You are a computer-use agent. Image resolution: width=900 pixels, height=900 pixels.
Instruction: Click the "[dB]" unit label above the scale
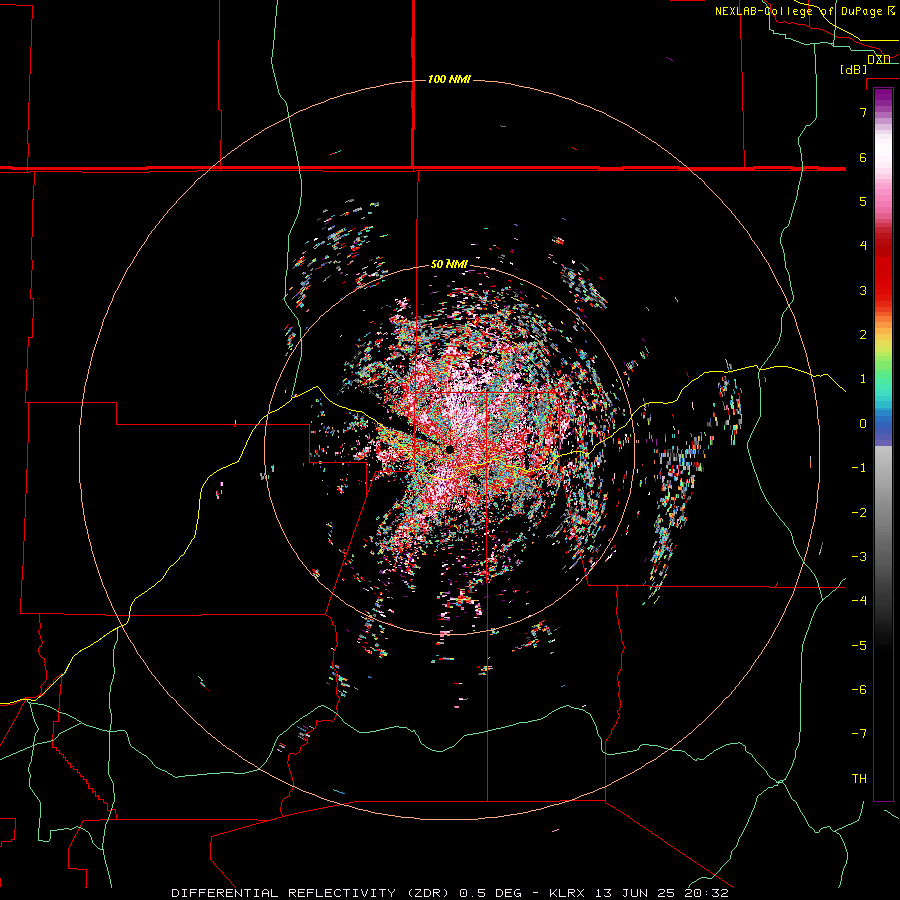tap(853, 69)
